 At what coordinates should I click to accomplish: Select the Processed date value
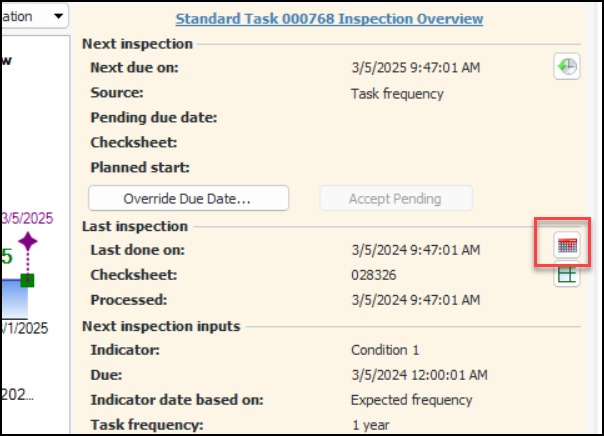(x=415, y=300)
